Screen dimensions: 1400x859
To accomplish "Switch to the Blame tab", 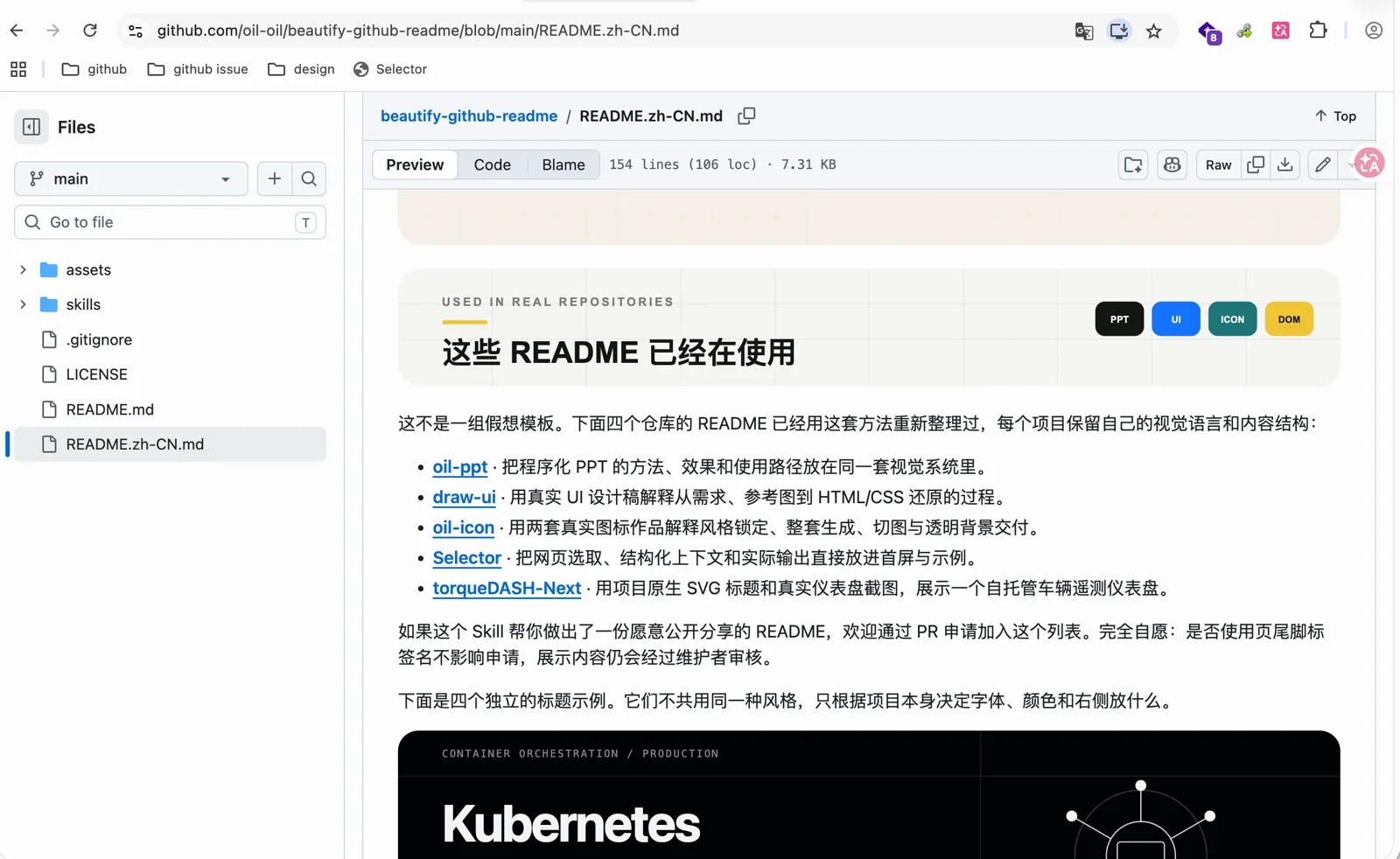I will [563, 164].
